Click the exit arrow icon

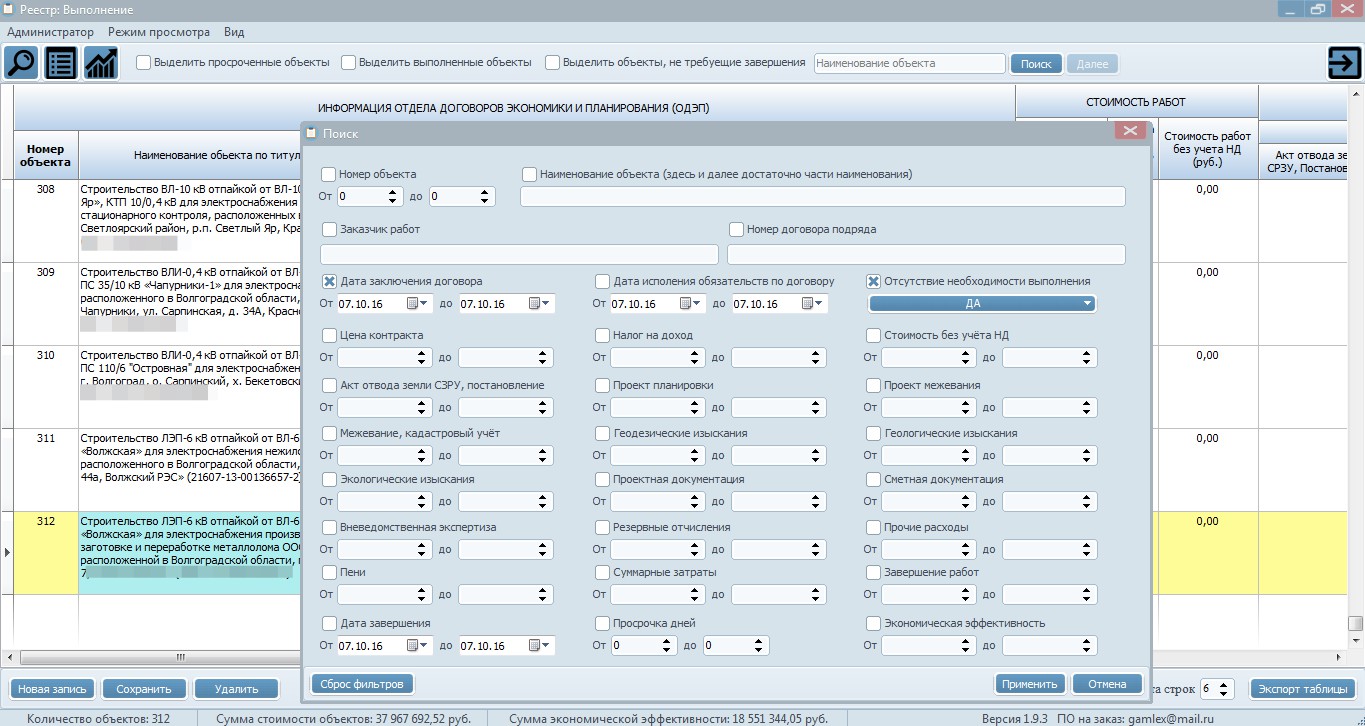1343,62
